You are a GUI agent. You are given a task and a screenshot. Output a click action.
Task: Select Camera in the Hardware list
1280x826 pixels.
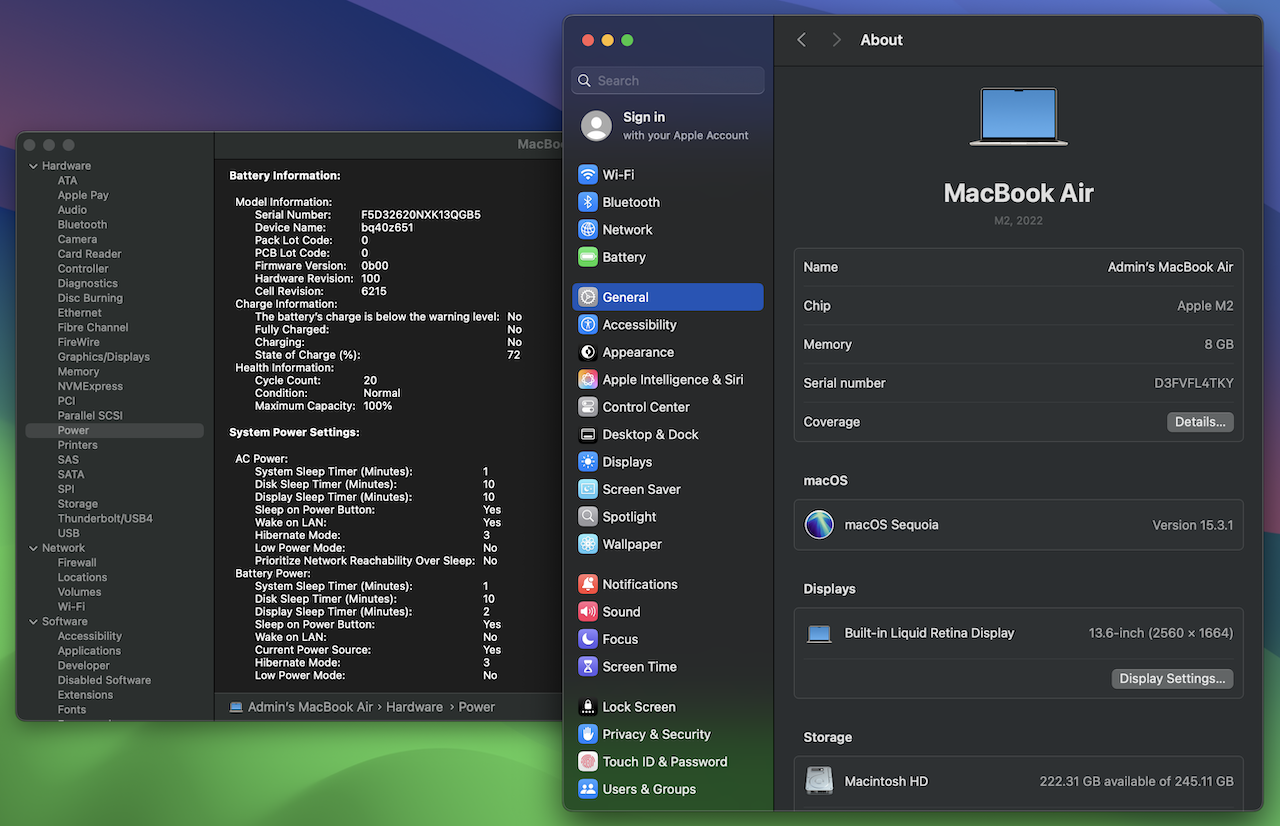(77, 239)
